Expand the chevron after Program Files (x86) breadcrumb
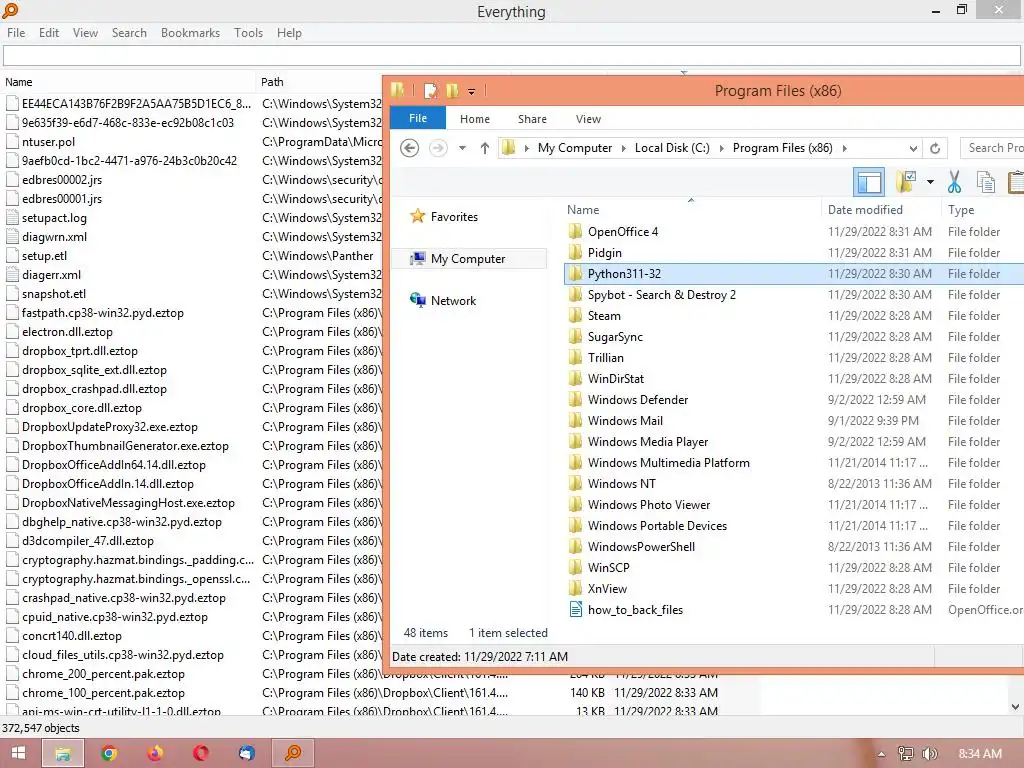 tap(844, 148)
